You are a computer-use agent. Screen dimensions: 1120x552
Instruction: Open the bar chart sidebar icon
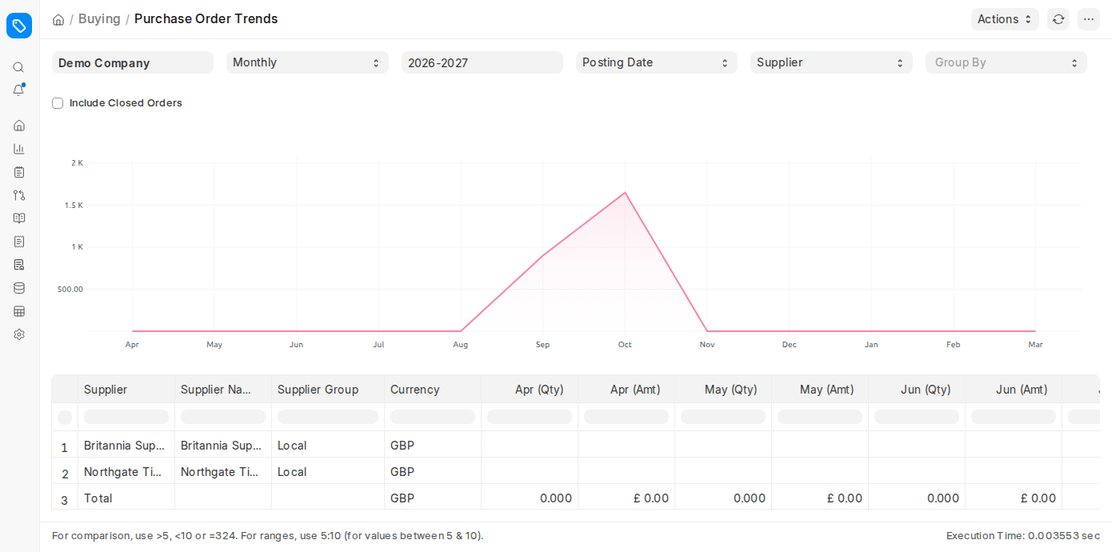point(19,149)
